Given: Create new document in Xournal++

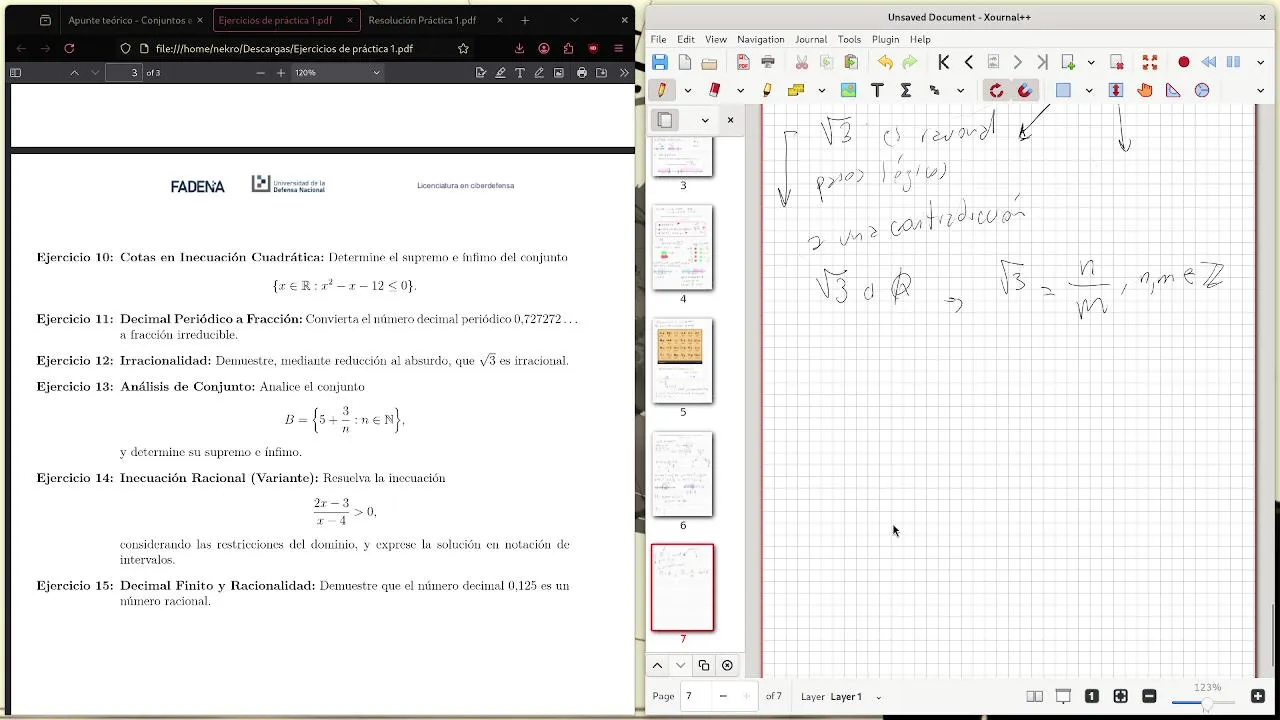Looking at the screenshot, I should pos(685,62).
